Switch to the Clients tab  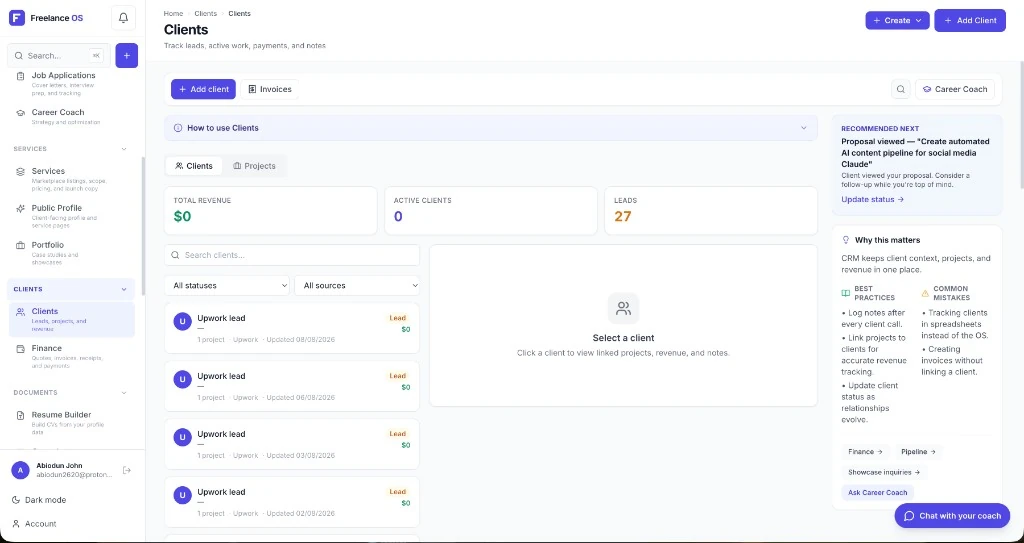[194, 166]
